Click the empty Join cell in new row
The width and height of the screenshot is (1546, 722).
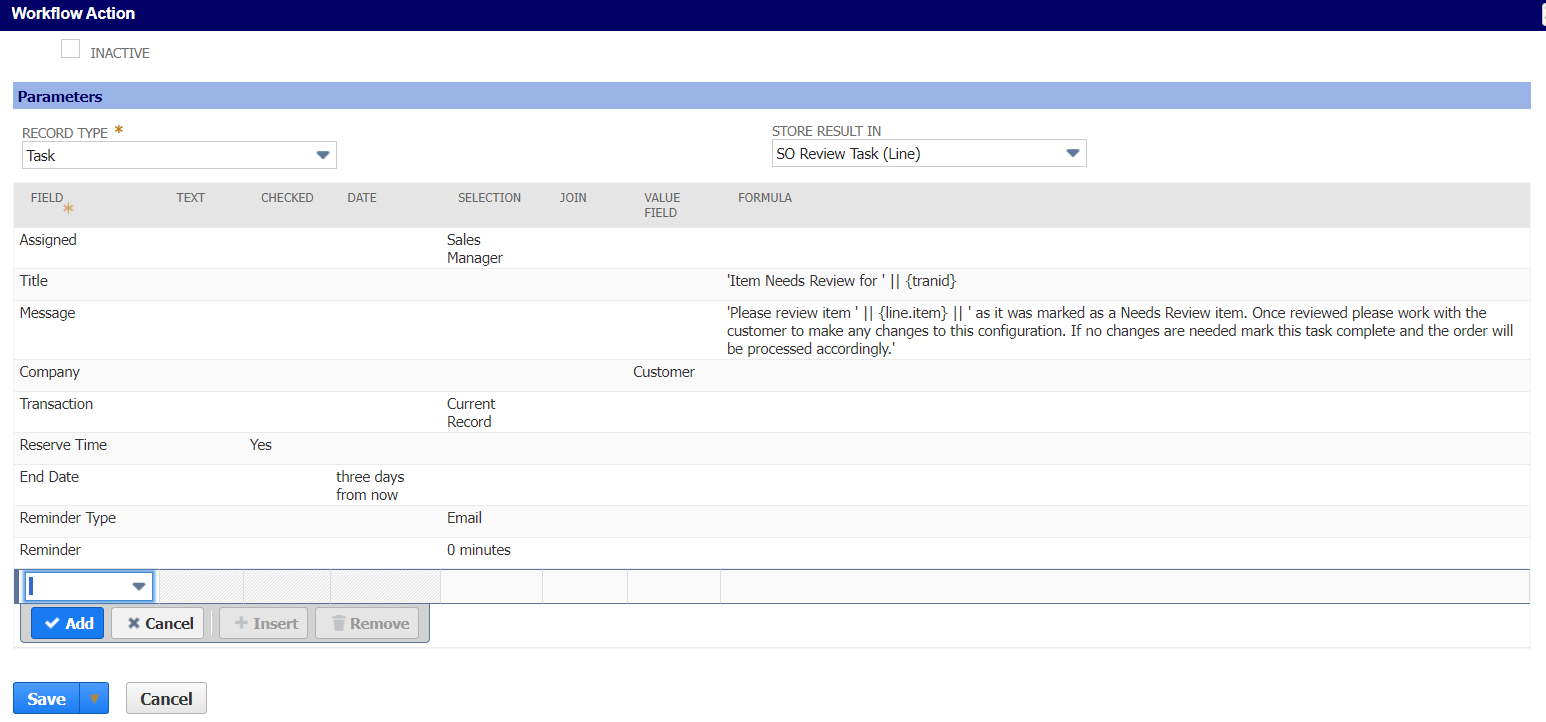click(x=585, y=586)
